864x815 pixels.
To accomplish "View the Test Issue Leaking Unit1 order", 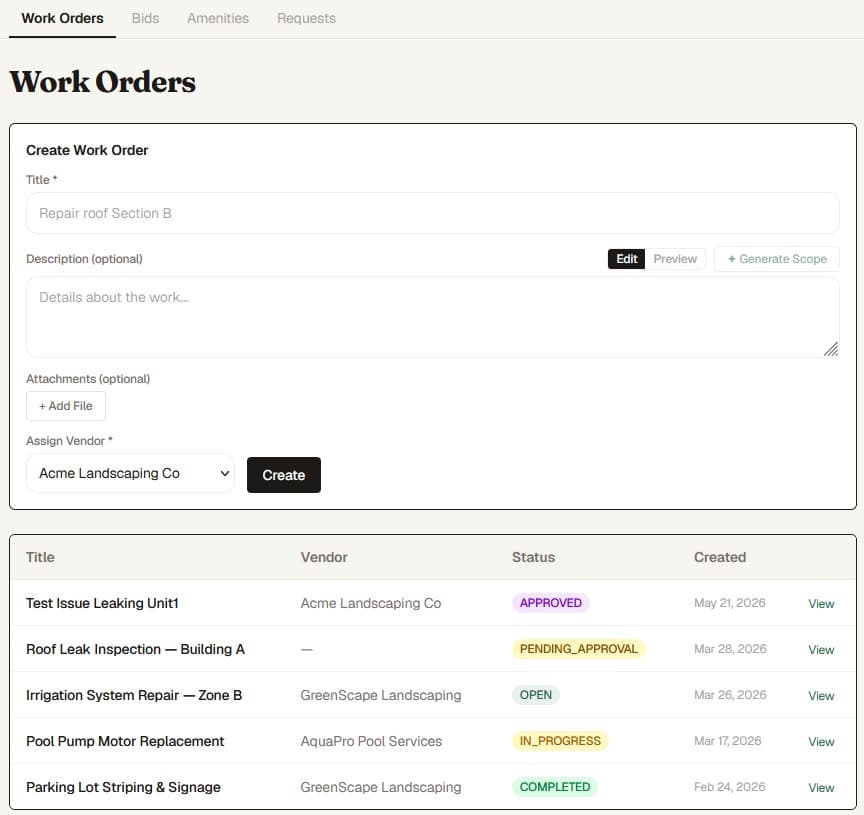I will click(x=821, y=604).
